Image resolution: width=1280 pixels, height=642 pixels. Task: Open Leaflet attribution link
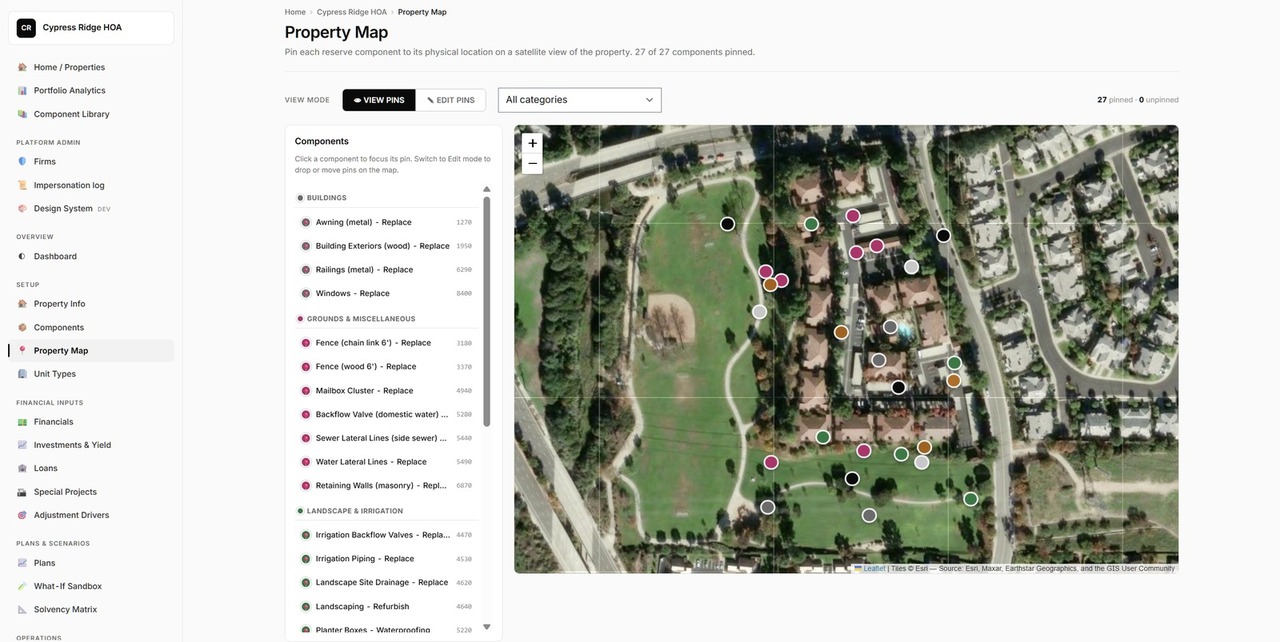(x=874, y=568)
